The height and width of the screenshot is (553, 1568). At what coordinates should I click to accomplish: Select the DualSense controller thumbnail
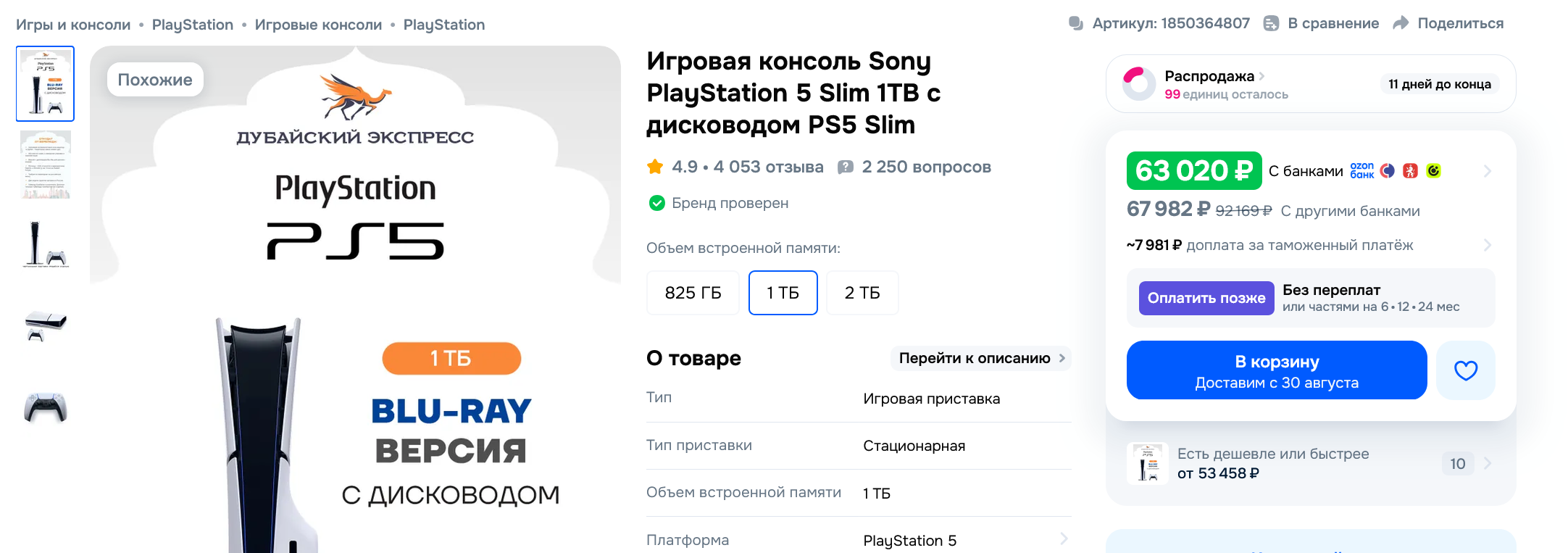tap(45, 407)
